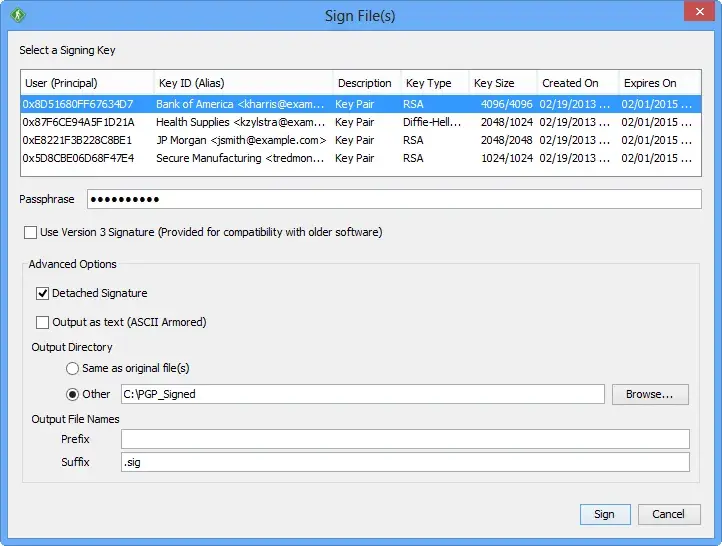Enable Use Version 3 Signature checkbox
Viewport: 722px width, 546px height.
pos(30,232)
